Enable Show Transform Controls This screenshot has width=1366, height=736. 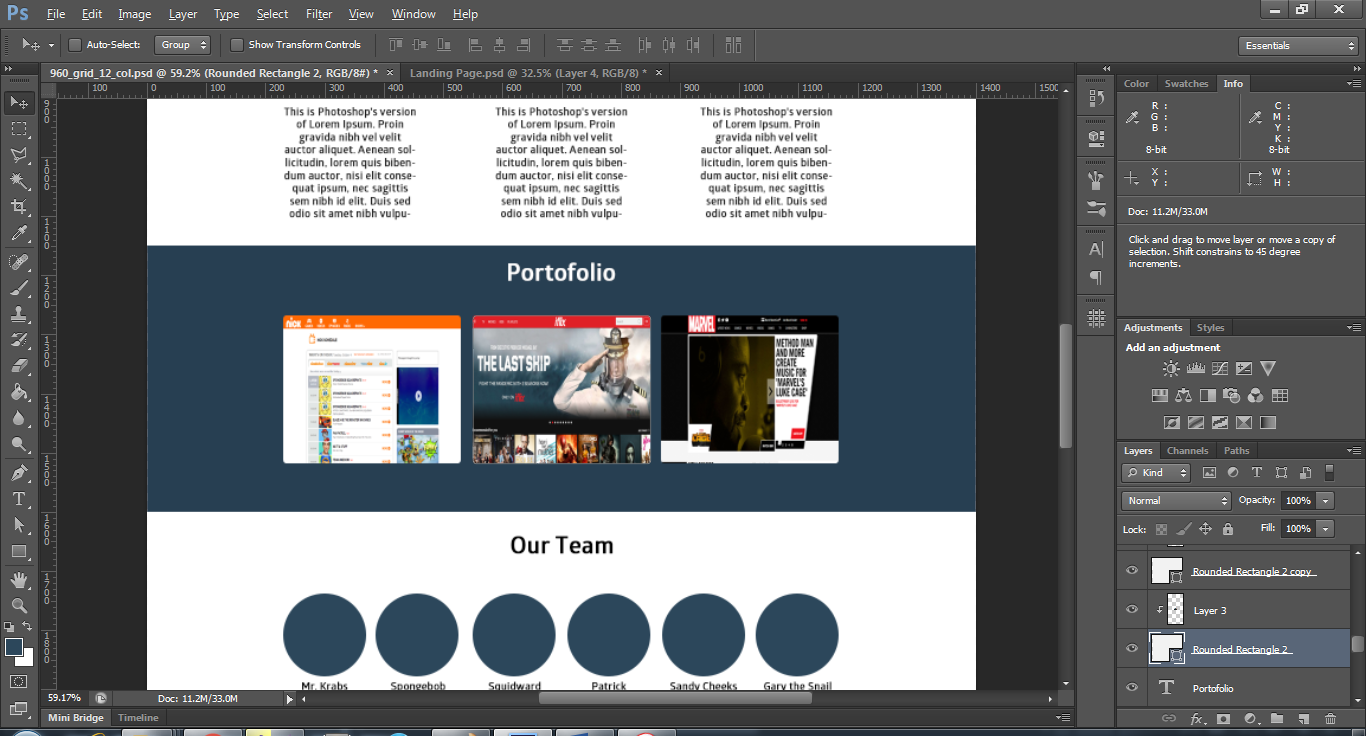(x=236, y=44)
